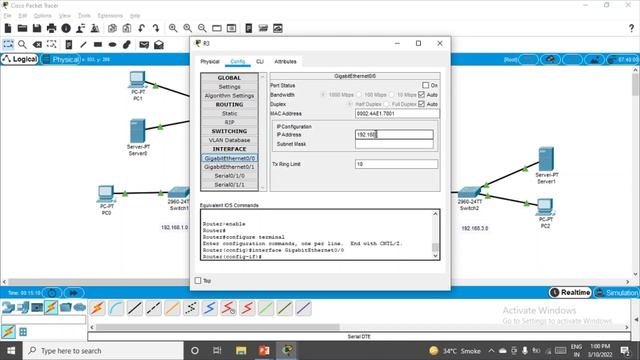Viewport: 640px width, 360px height.
Task: Select 100 Mbps bandwidth radio button
Action: [x=359, y=95]
